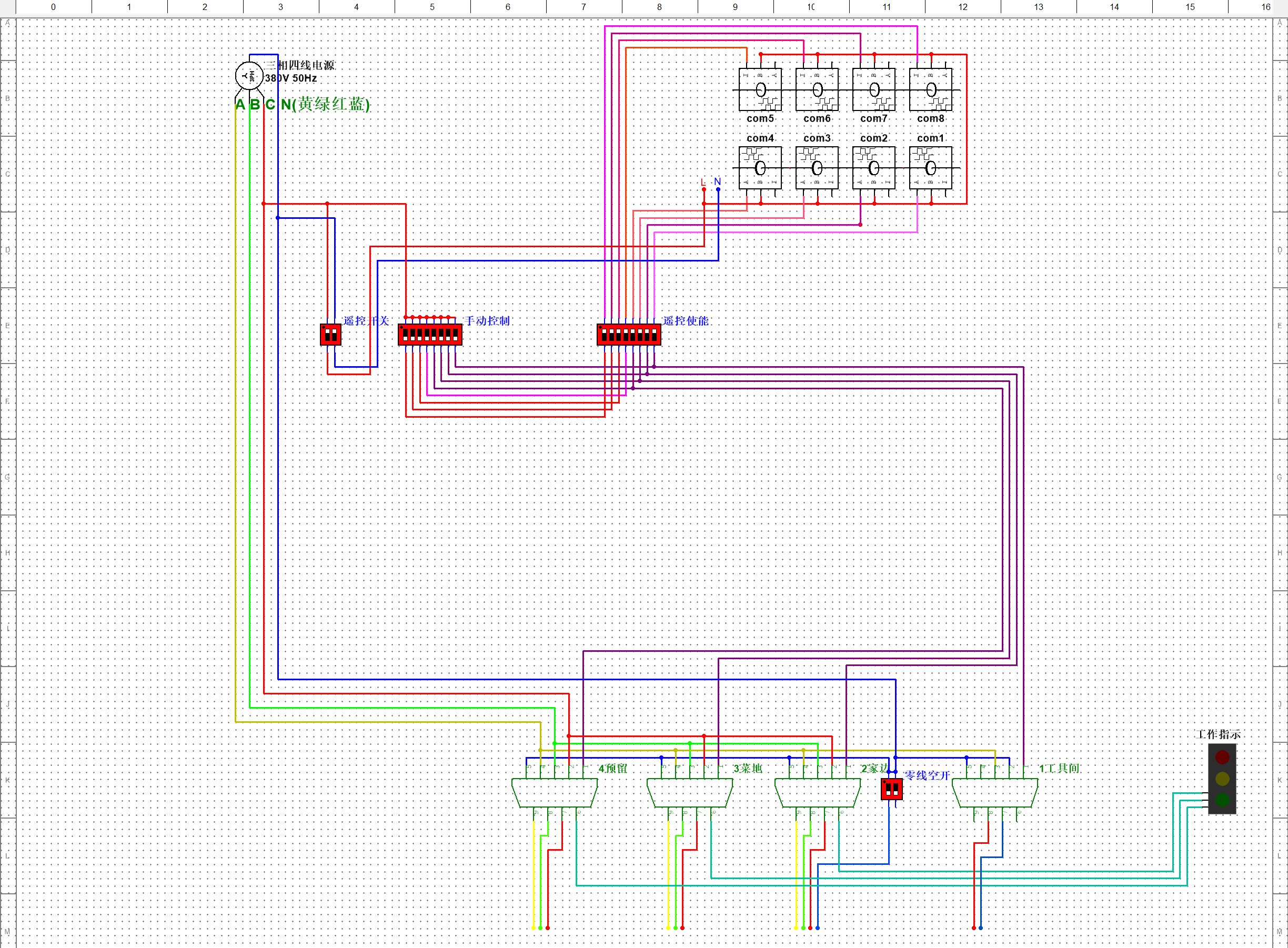
Task: Click the 1工具间 contactor block
Action: coord(995,792)
